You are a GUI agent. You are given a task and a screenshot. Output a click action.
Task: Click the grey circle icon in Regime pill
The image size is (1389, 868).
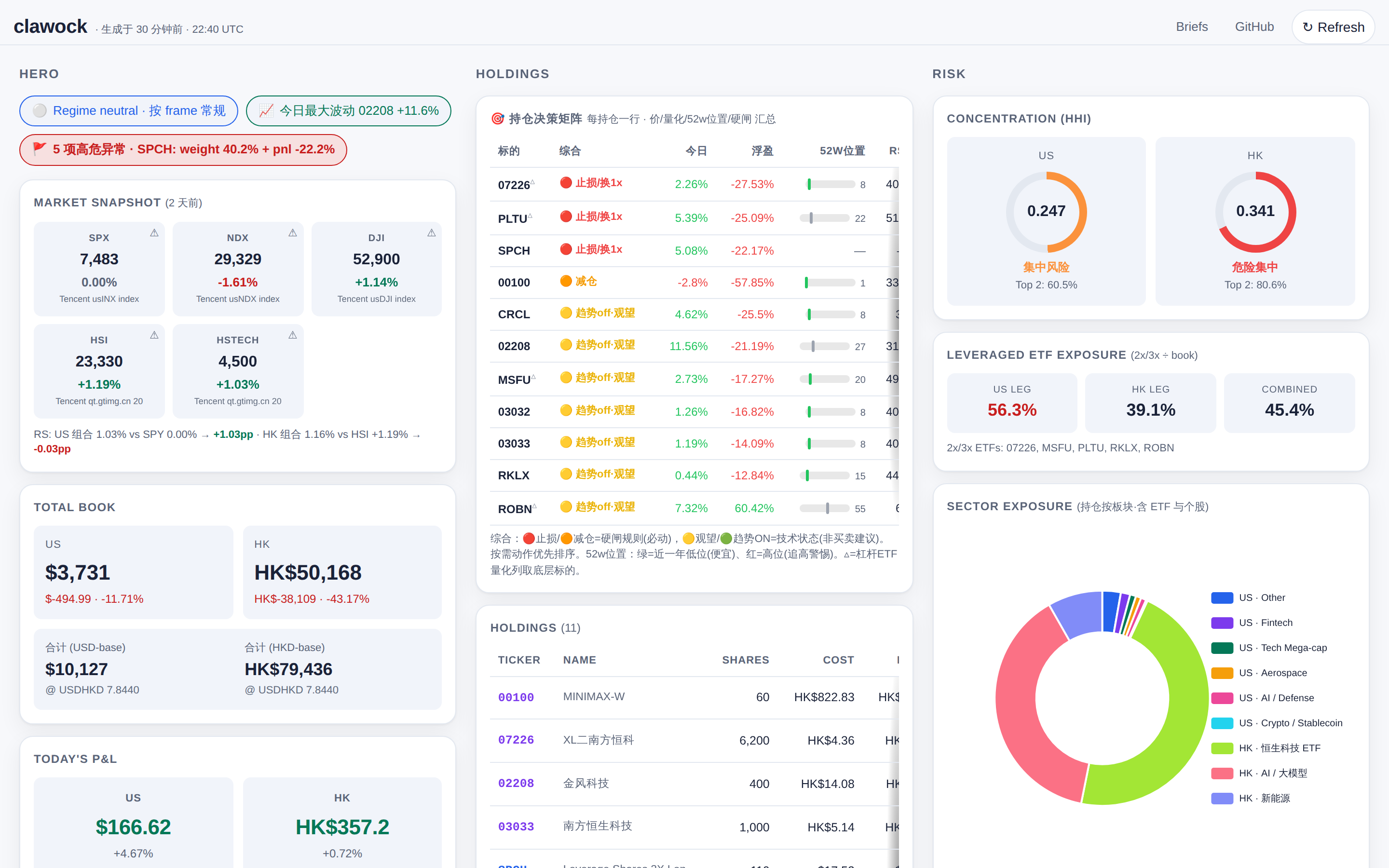coord(40,111)
